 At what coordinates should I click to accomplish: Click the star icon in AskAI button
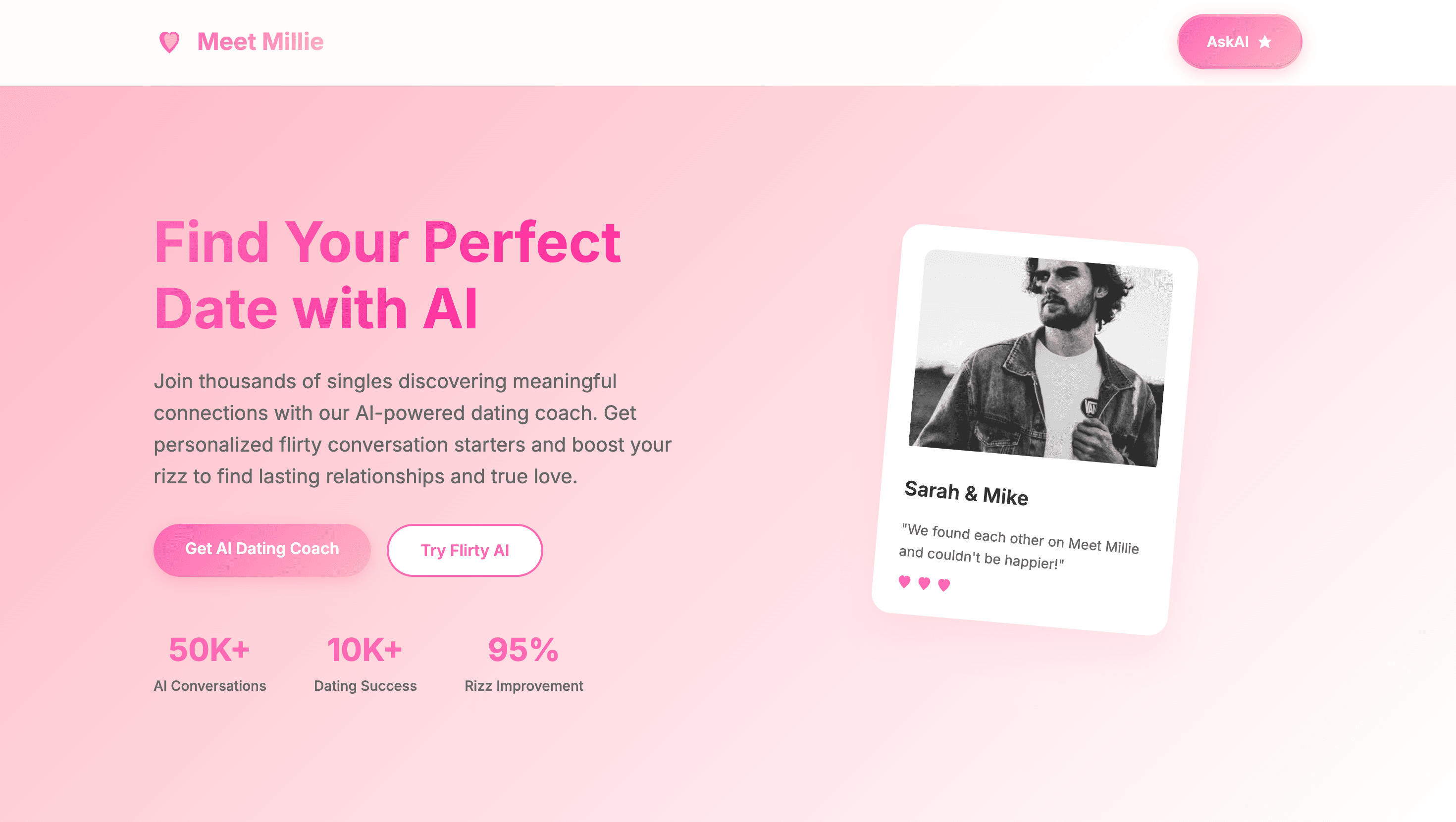point(1265,42)
